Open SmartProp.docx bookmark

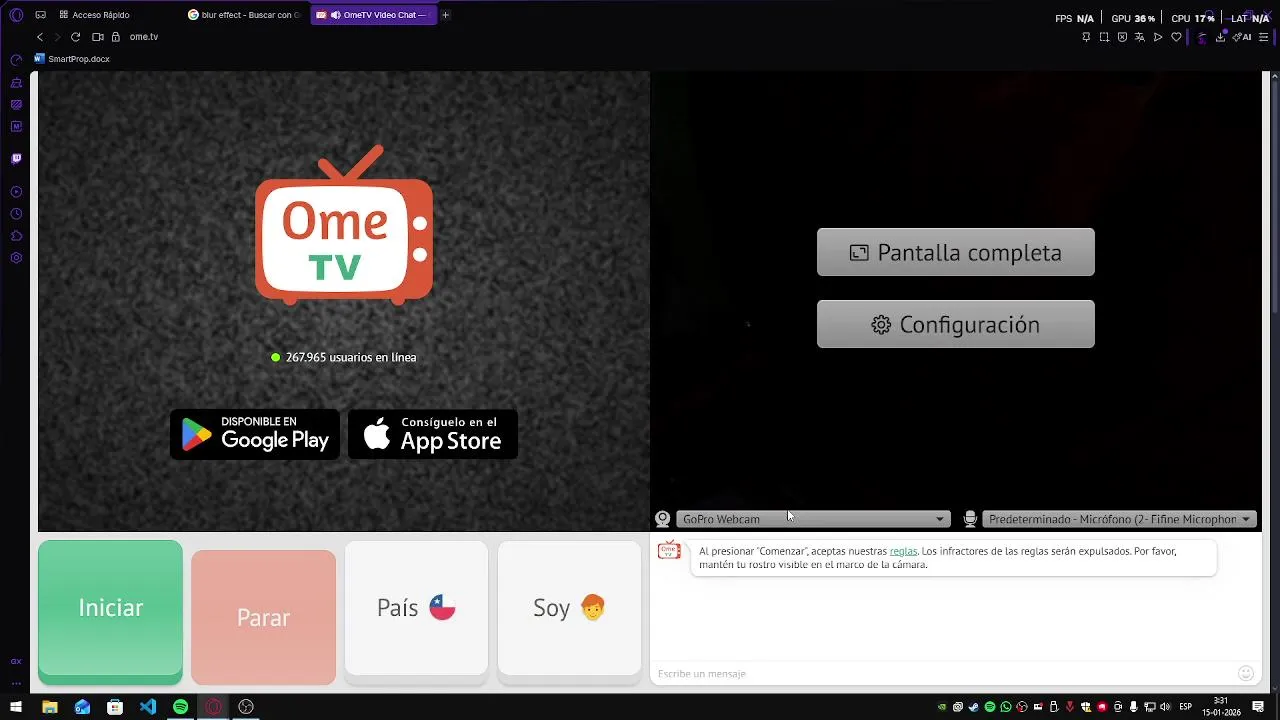pyautogui.click(x=72, y=59)
